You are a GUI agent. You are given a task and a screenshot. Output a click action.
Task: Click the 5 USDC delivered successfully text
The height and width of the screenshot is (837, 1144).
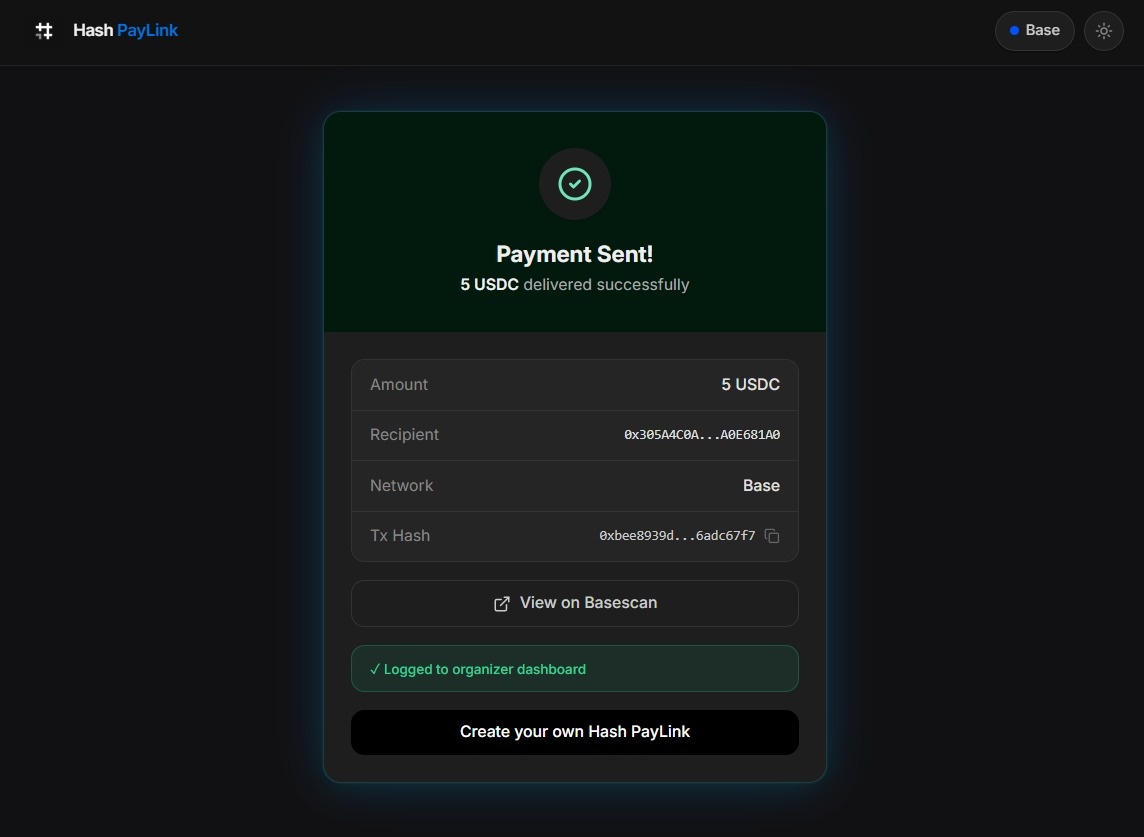[575, 285]
